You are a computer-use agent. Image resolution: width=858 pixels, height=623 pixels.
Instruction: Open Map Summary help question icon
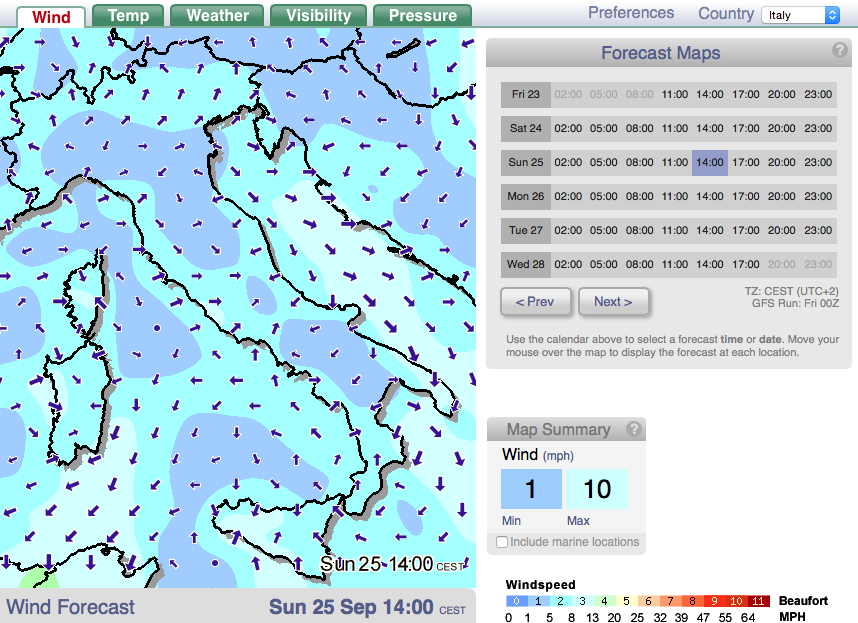(634, 428)
